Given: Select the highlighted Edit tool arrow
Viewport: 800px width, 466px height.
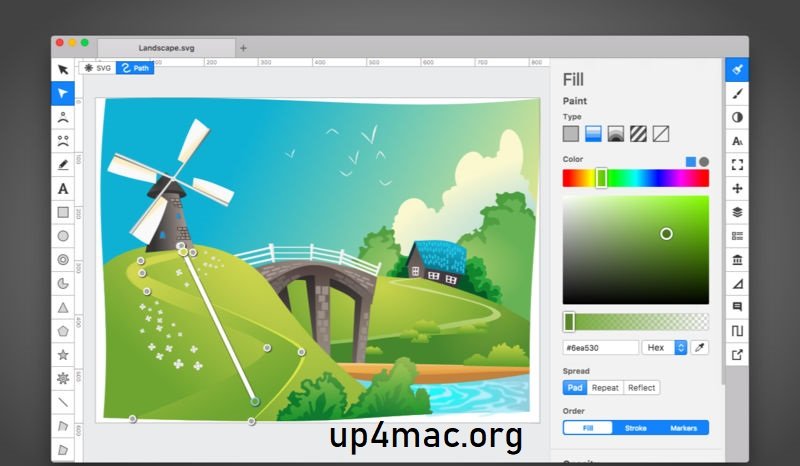Looking at the screenshot, I should click(x=63, y=93).
